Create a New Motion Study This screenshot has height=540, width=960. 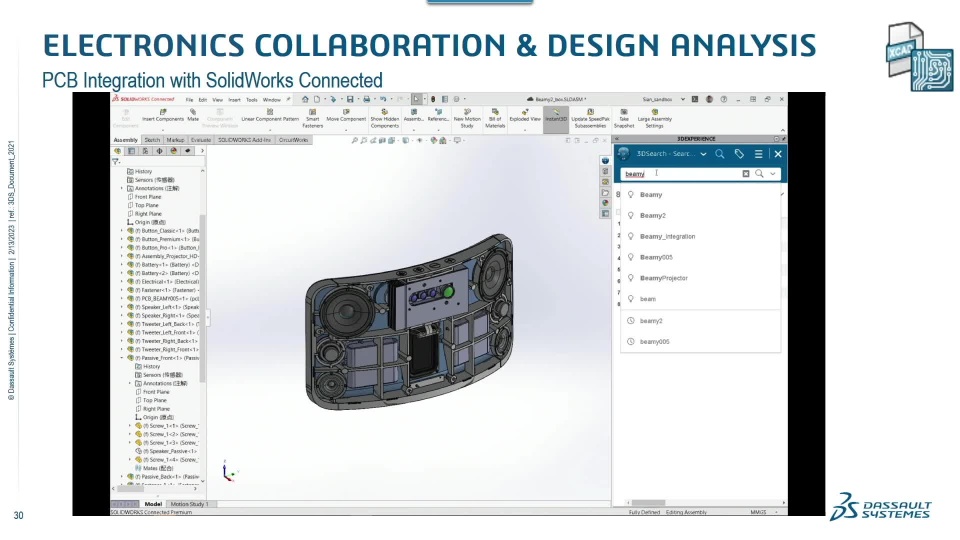(x=467, y=119)
